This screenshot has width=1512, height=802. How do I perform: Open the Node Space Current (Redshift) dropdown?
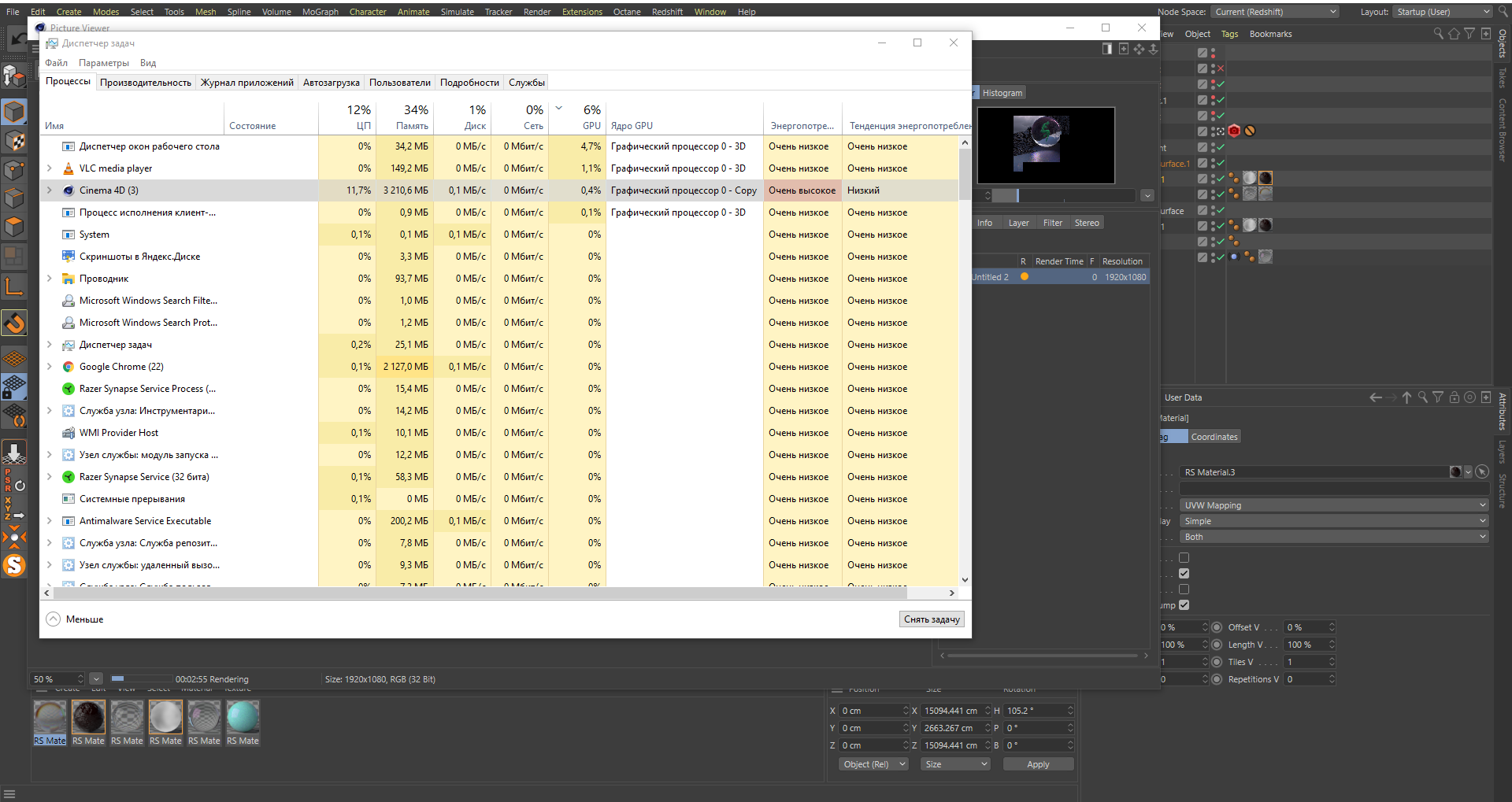click(x=1275, y=12)
